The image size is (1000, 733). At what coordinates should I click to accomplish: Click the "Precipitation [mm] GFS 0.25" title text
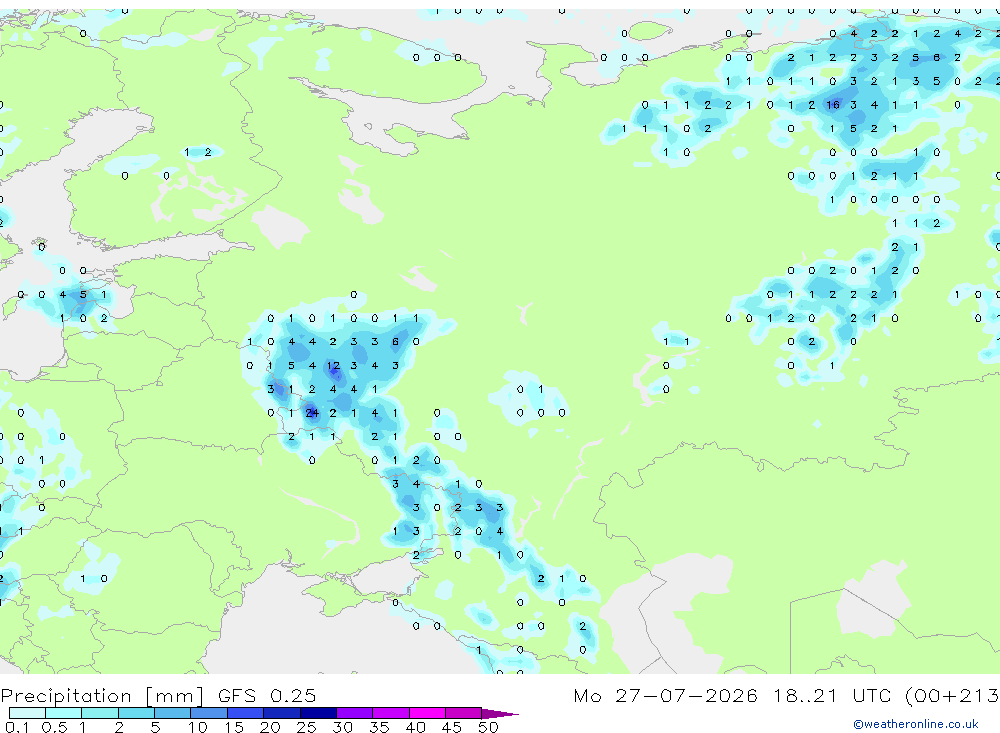[x=158, y=695]
